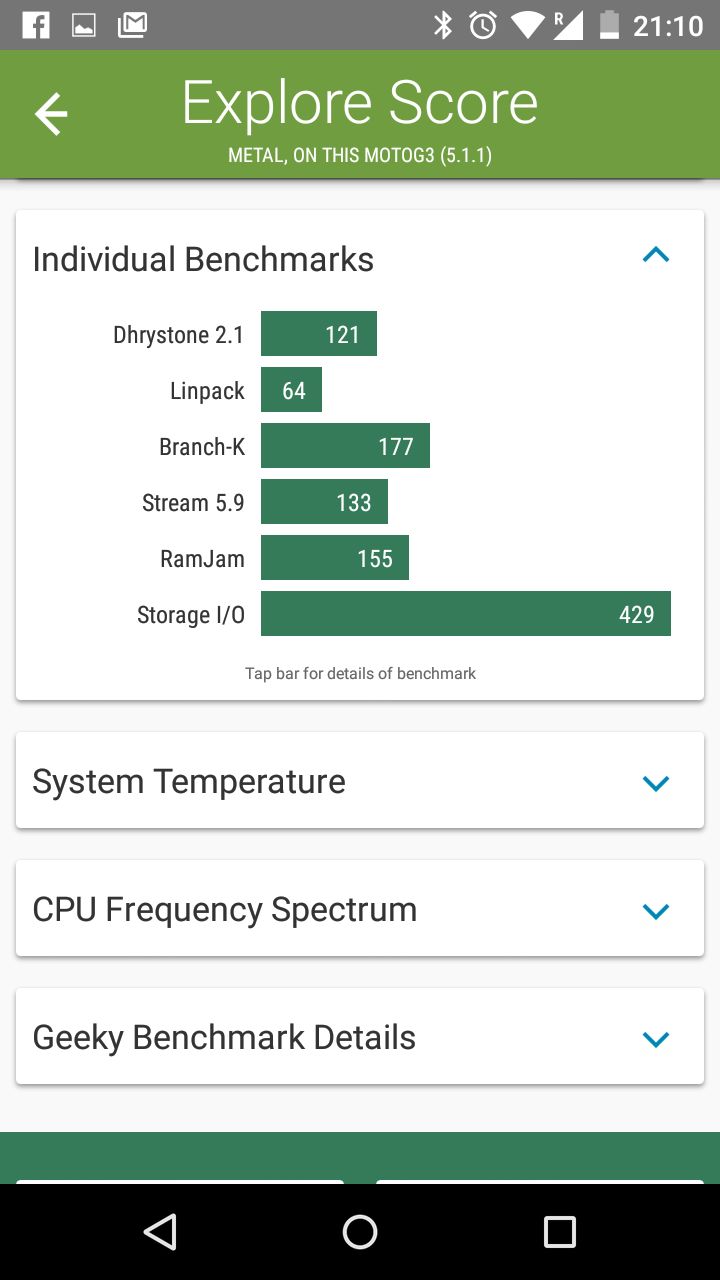
Task: Tap the alarm clock status icon
Action: tap(483, 25)
